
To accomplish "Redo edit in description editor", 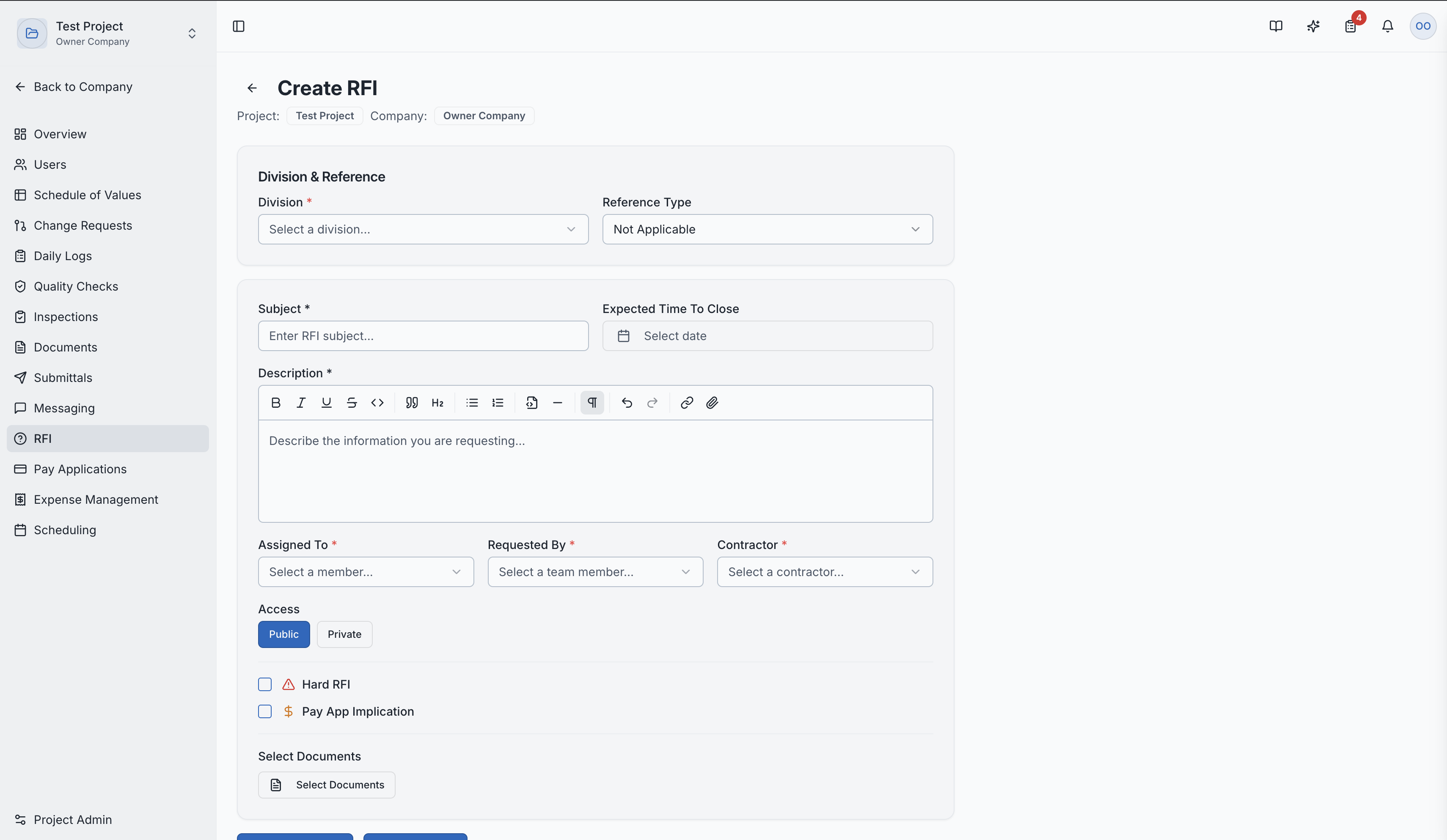I will pyautogui.click(x=652, y=403).
